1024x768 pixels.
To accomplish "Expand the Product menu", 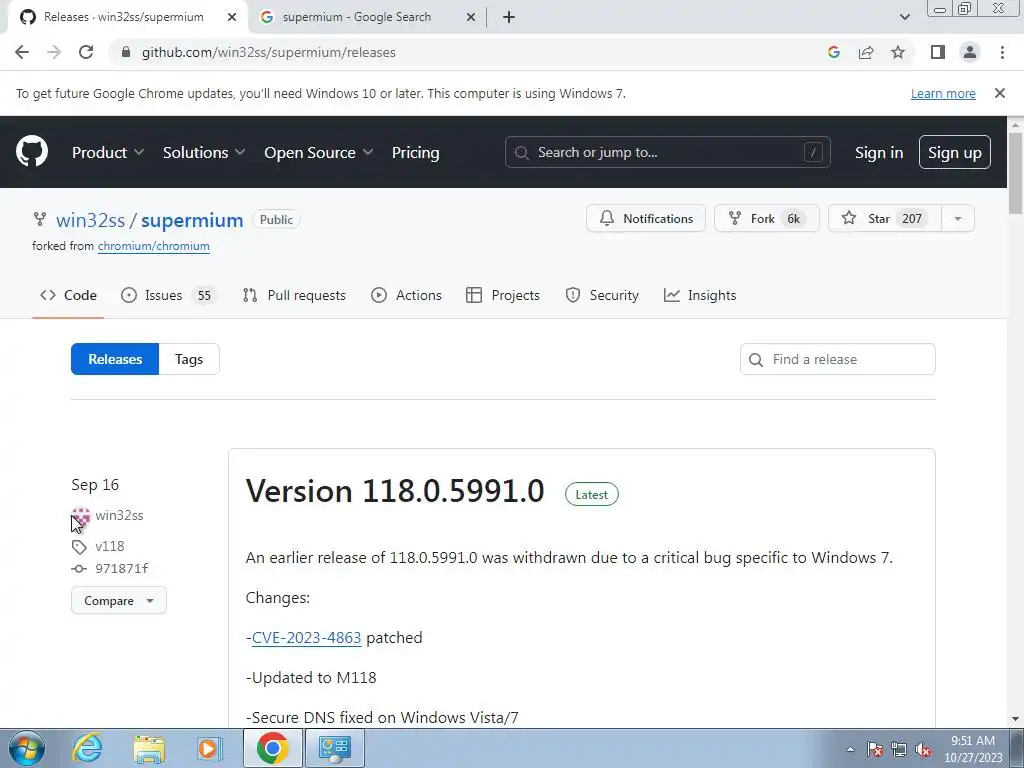I will coord(108,152).
